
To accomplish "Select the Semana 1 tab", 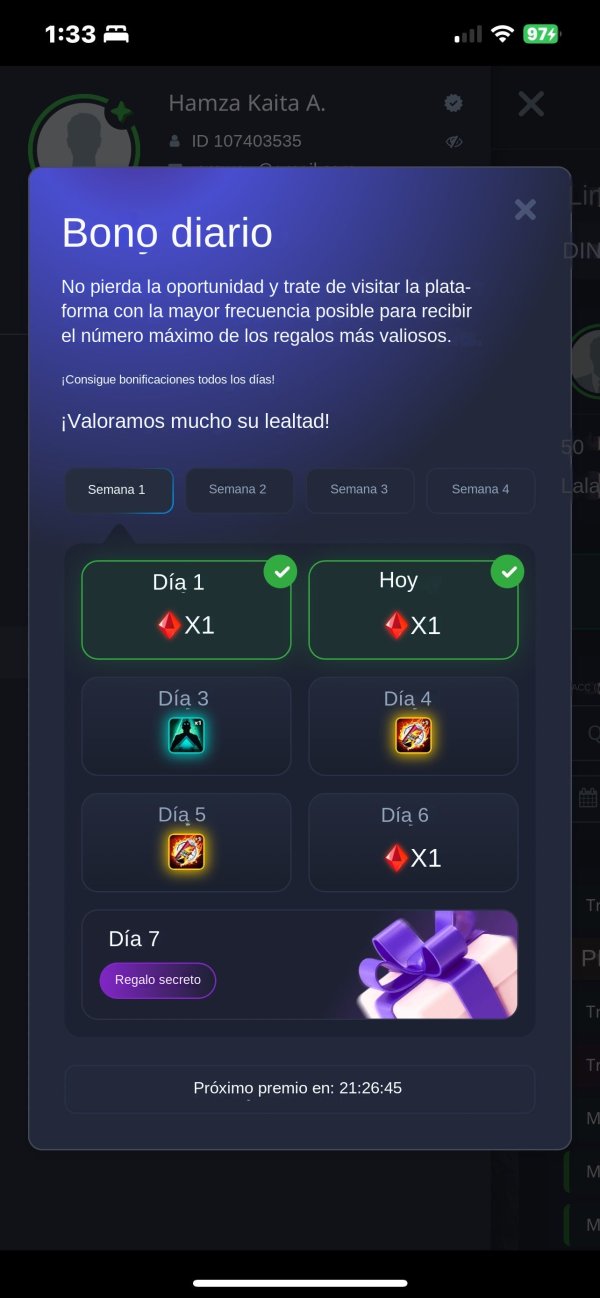I will tap(118, 490).
